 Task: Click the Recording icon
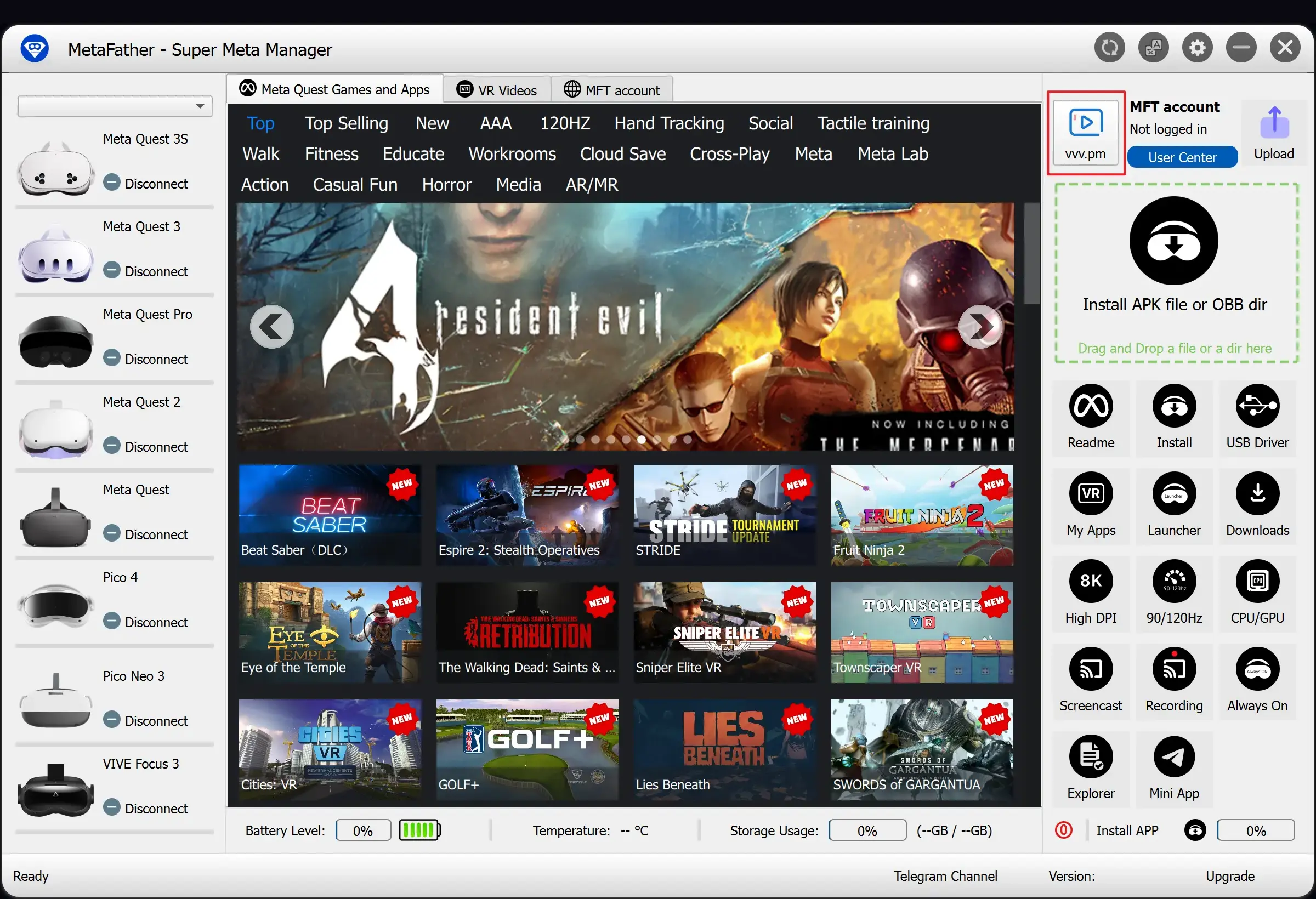pos(1174,670)
